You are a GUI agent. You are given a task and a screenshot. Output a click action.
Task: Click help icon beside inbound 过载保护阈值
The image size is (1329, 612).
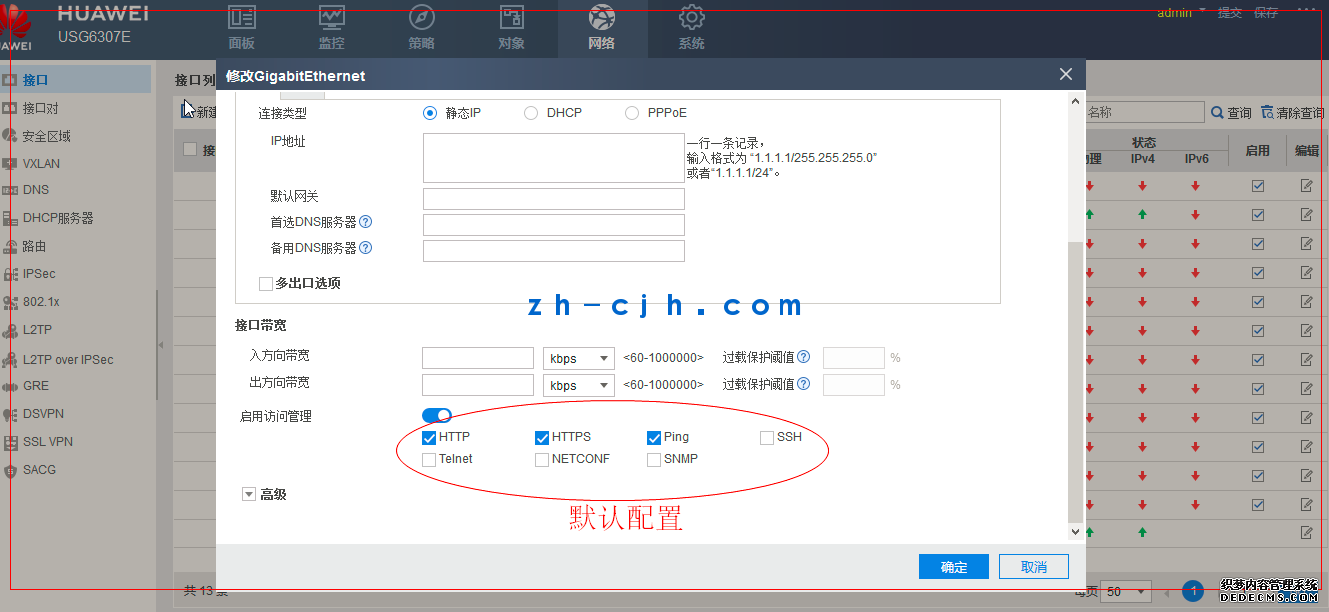[803, 357]
